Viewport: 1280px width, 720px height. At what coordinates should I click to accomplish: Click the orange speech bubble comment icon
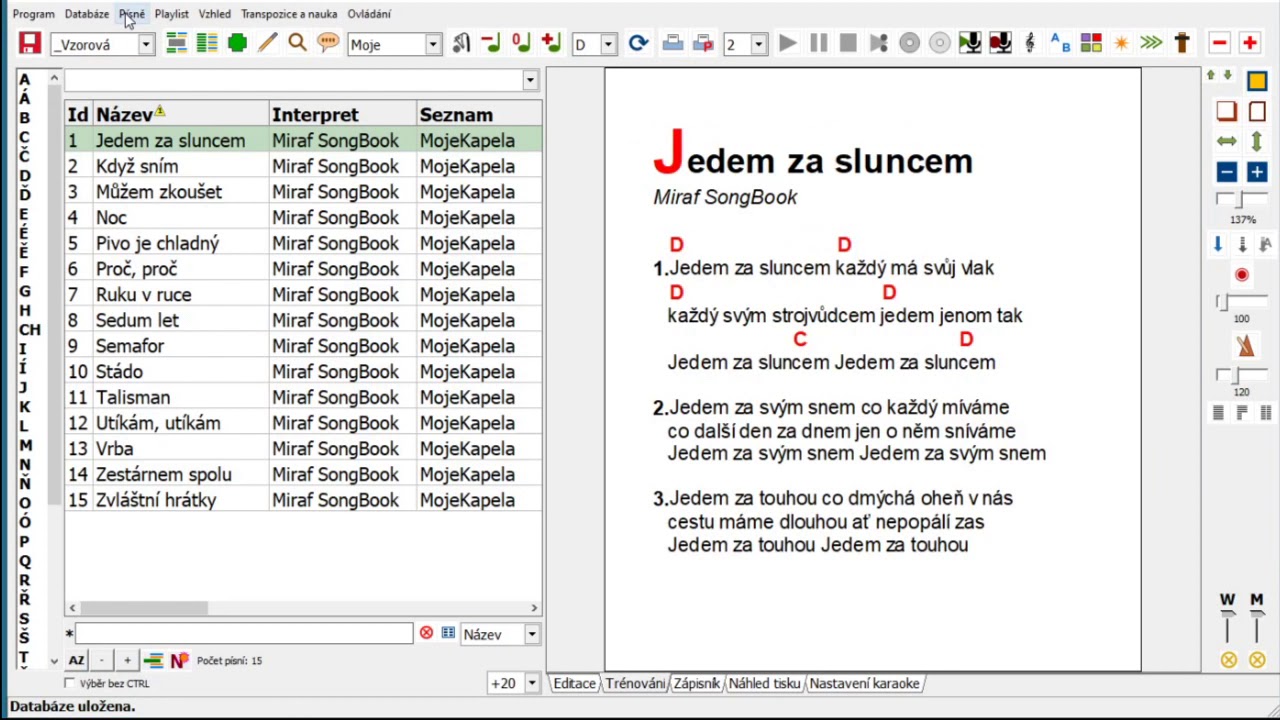[x=328, y=43]
